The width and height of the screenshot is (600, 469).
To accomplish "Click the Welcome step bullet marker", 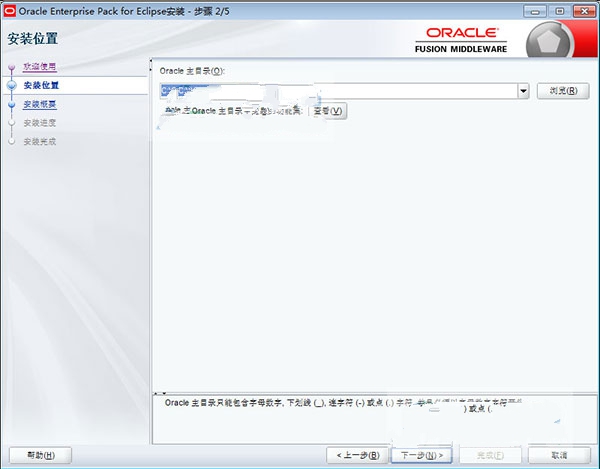I will 11,67.
